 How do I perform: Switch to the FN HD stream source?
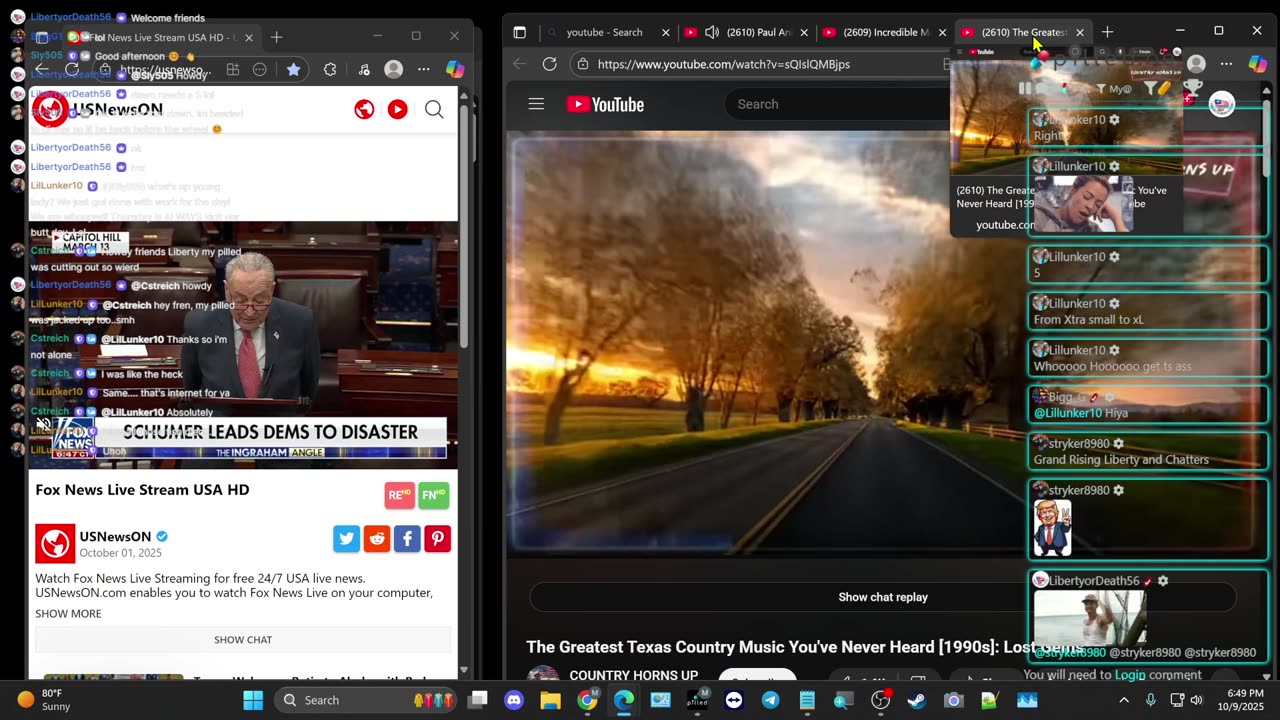click(x=434, y=495)
